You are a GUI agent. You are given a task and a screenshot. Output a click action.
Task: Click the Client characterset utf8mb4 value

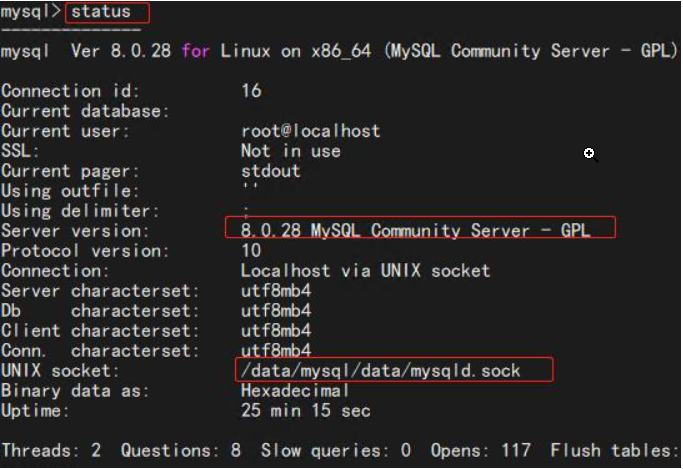(276, 331)
